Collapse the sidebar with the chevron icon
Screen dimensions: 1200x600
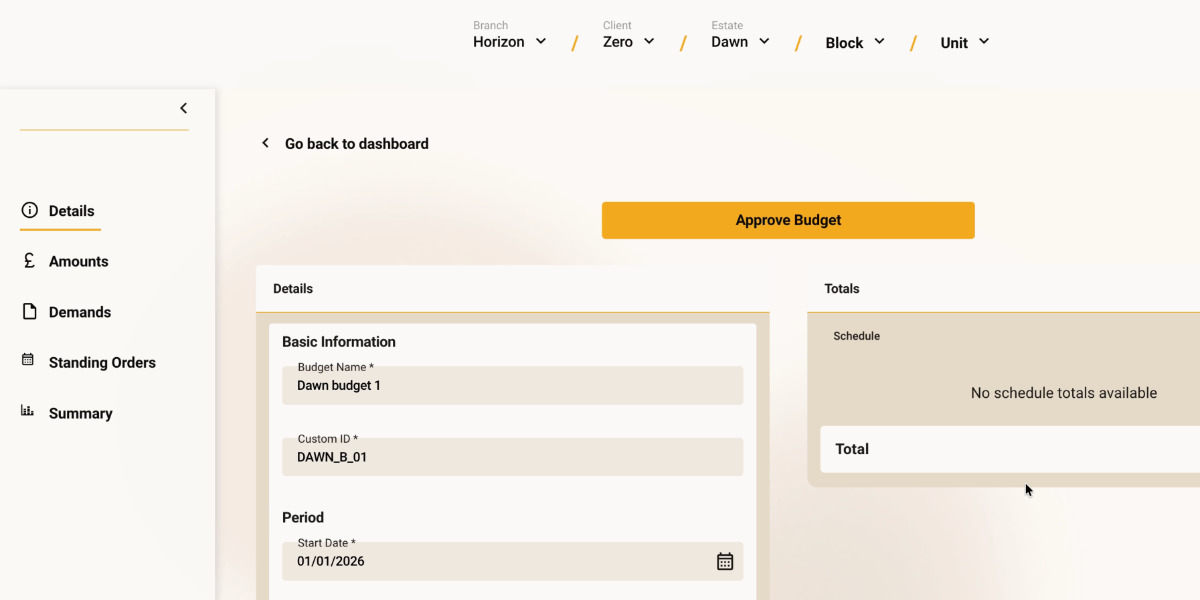[183, 108]
